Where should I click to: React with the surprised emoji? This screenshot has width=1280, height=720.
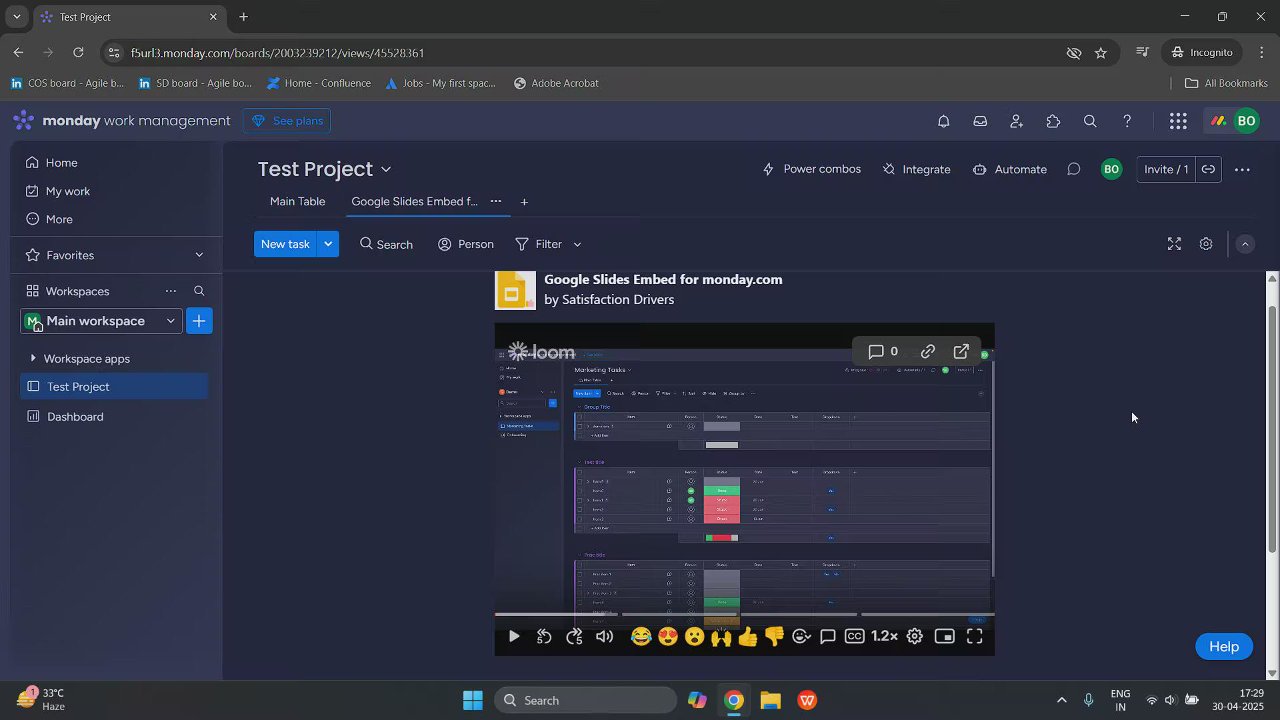coord(695,636)
